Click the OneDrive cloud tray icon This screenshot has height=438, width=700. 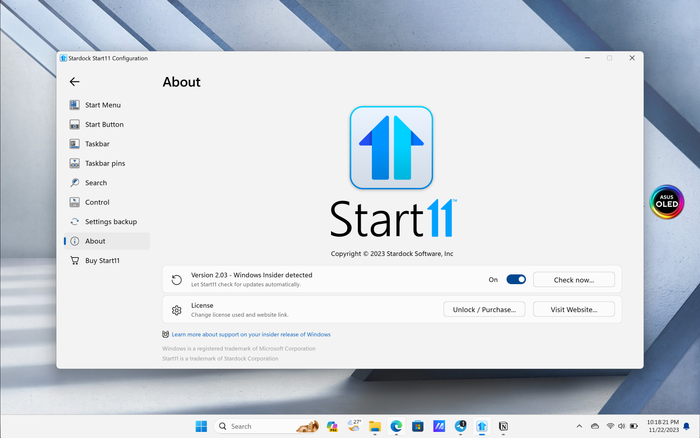coord(595,426)
